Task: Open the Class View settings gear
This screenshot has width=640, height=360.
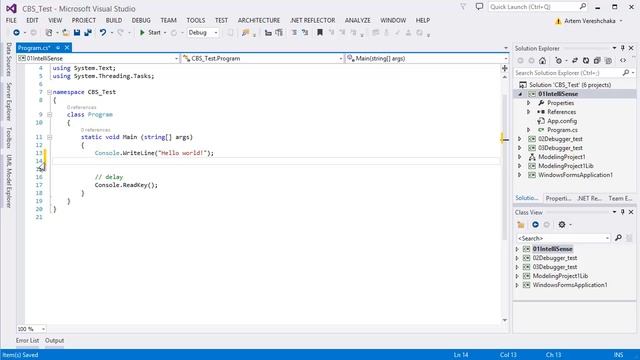Action: pos(562,224)
